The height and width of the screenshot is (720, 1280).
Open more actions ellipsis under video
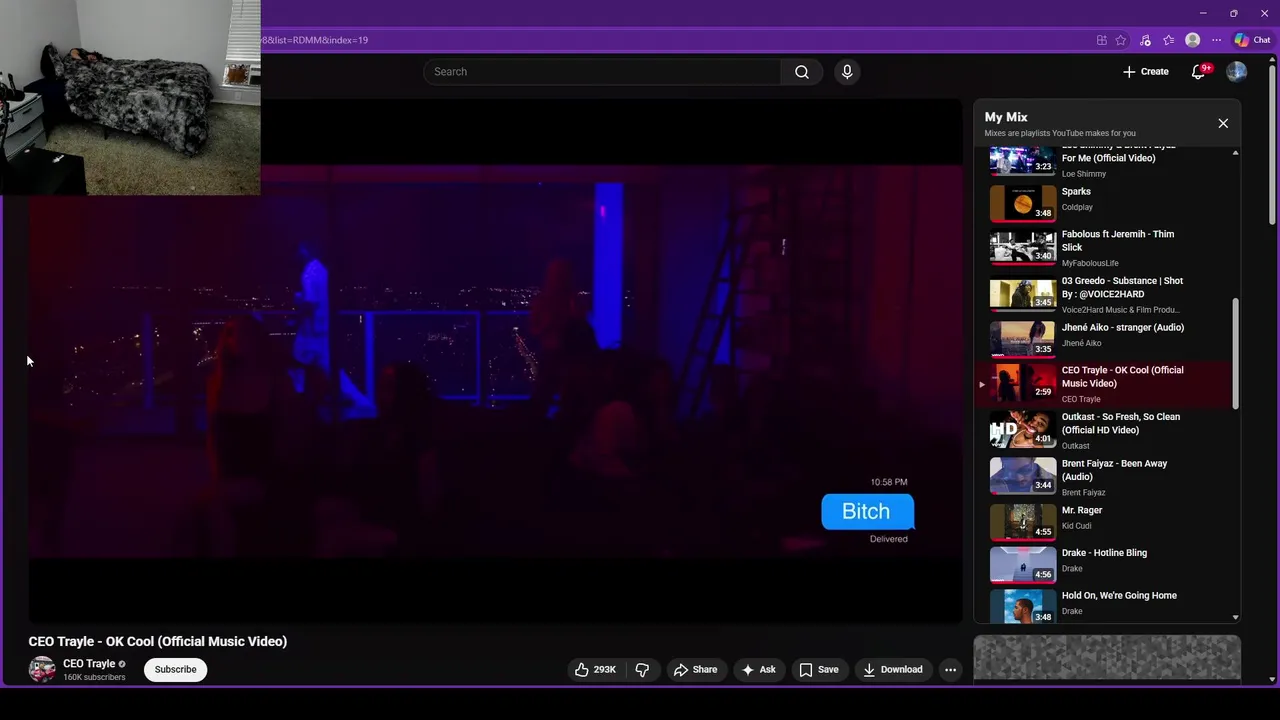point(951,670)
